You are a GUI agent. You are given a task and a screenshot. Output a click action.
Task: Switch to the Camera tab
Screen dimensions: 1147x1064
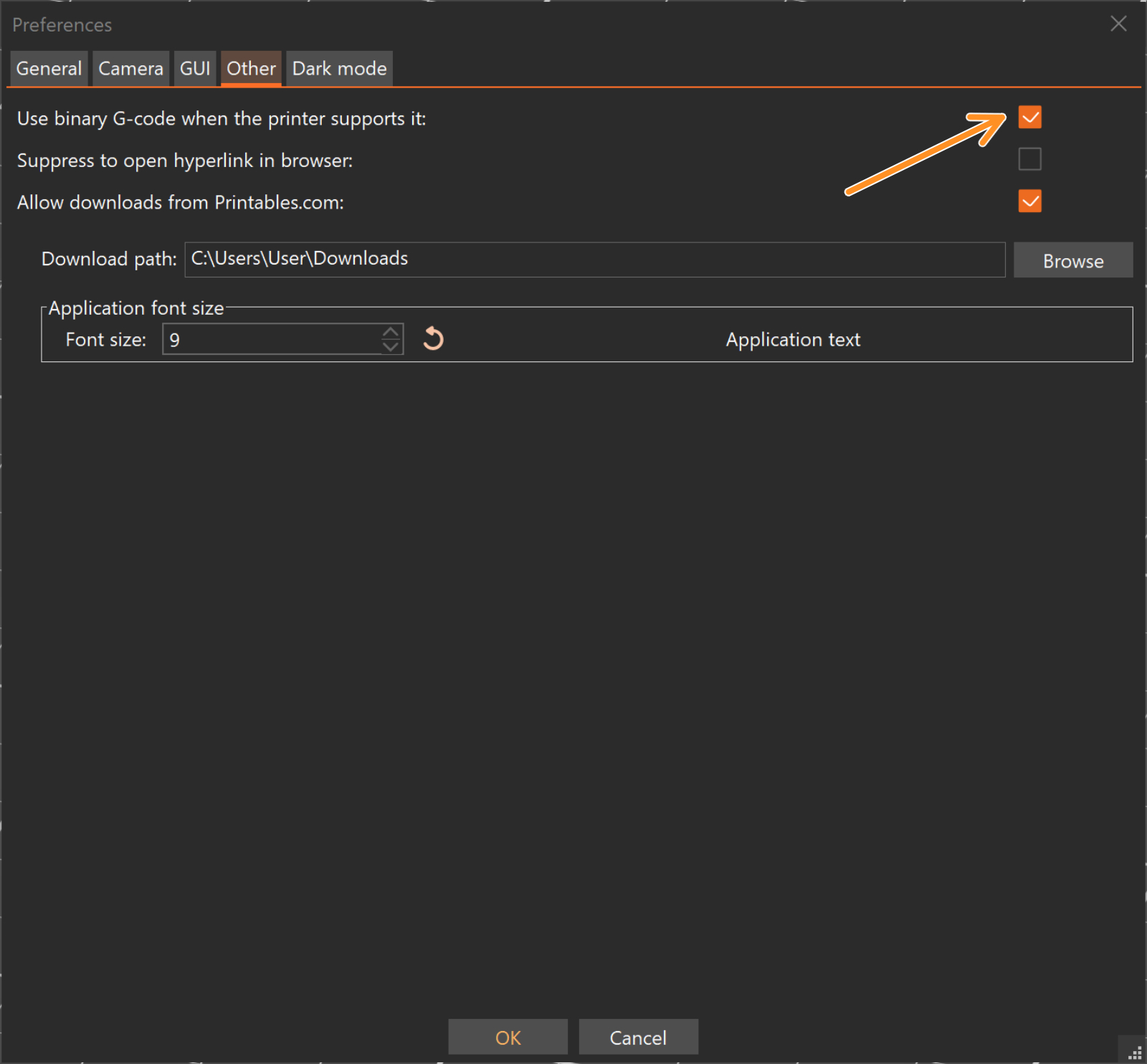pos(130,69)
